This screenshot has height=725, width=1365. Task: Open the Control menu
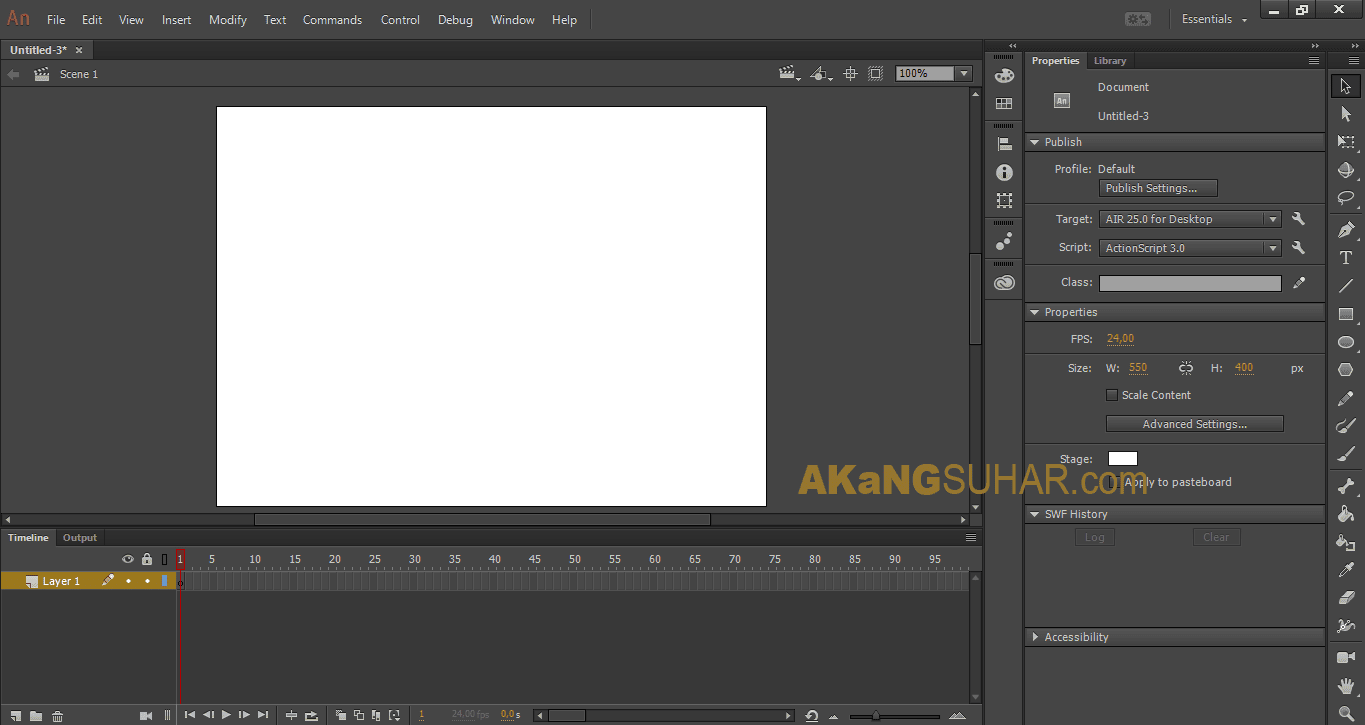(x=400, y=19)
